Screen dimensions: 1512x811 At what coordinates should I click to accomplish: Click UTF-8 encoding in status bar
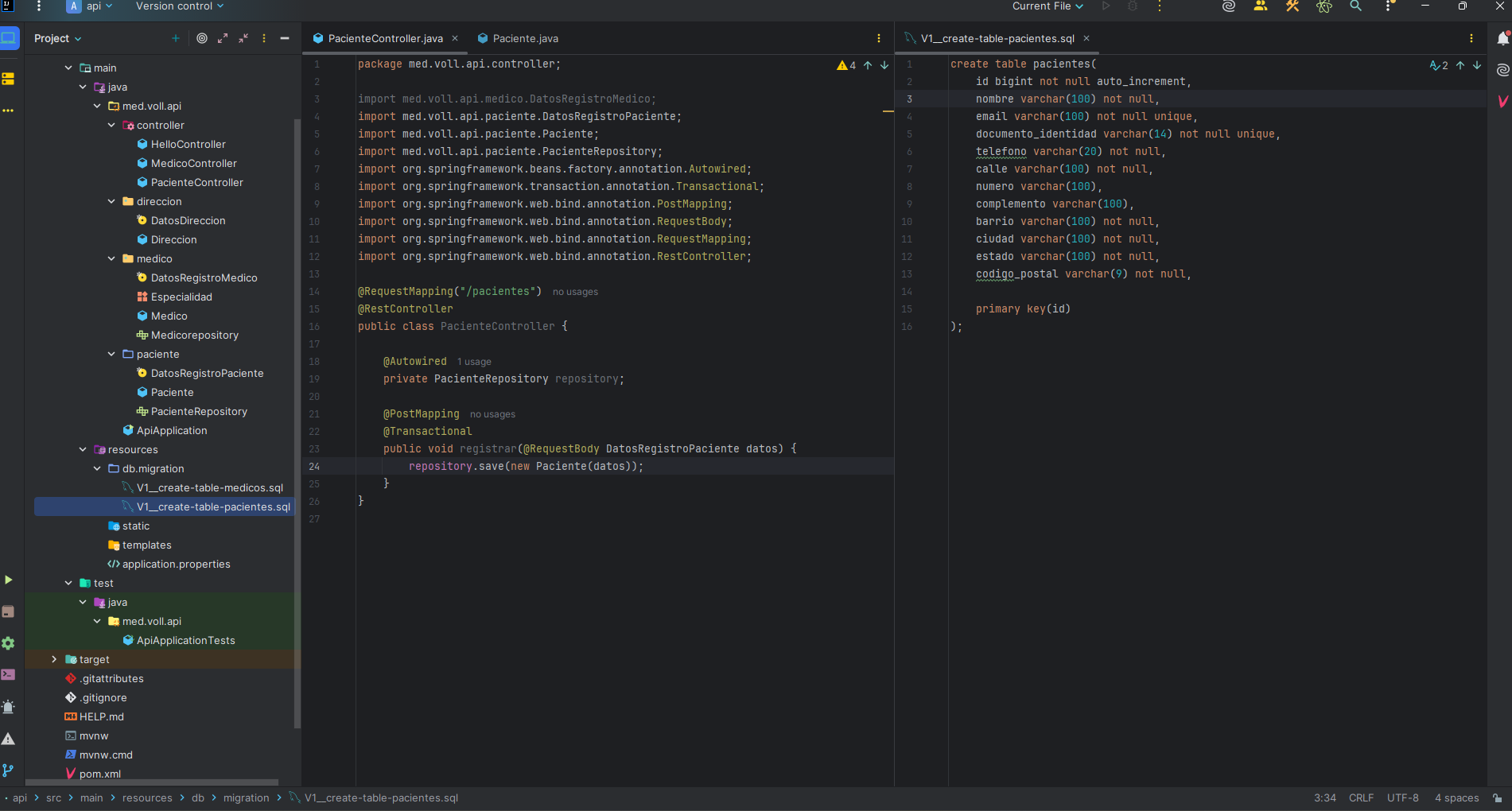coord(1403,798)
